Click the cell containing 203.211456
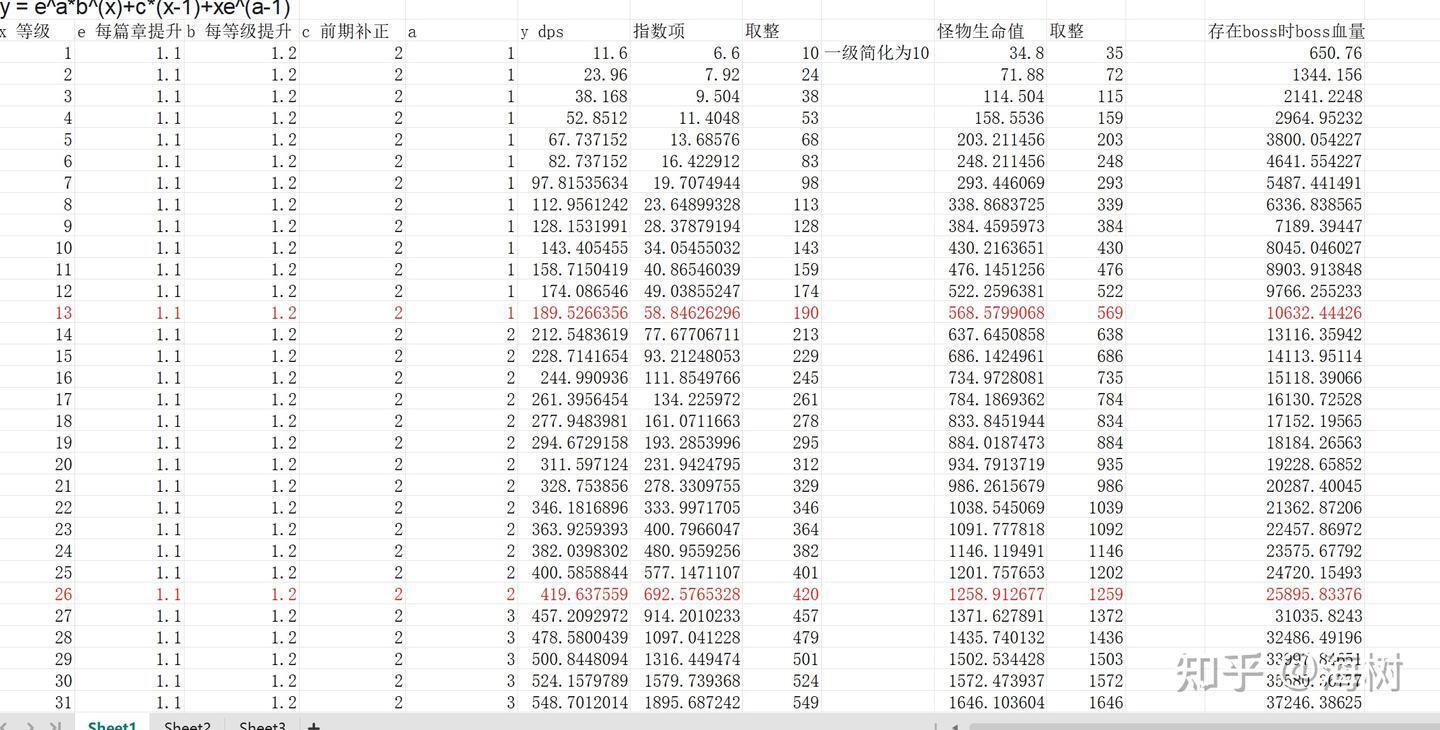1440x730 pixels. [x=990, y=140]
